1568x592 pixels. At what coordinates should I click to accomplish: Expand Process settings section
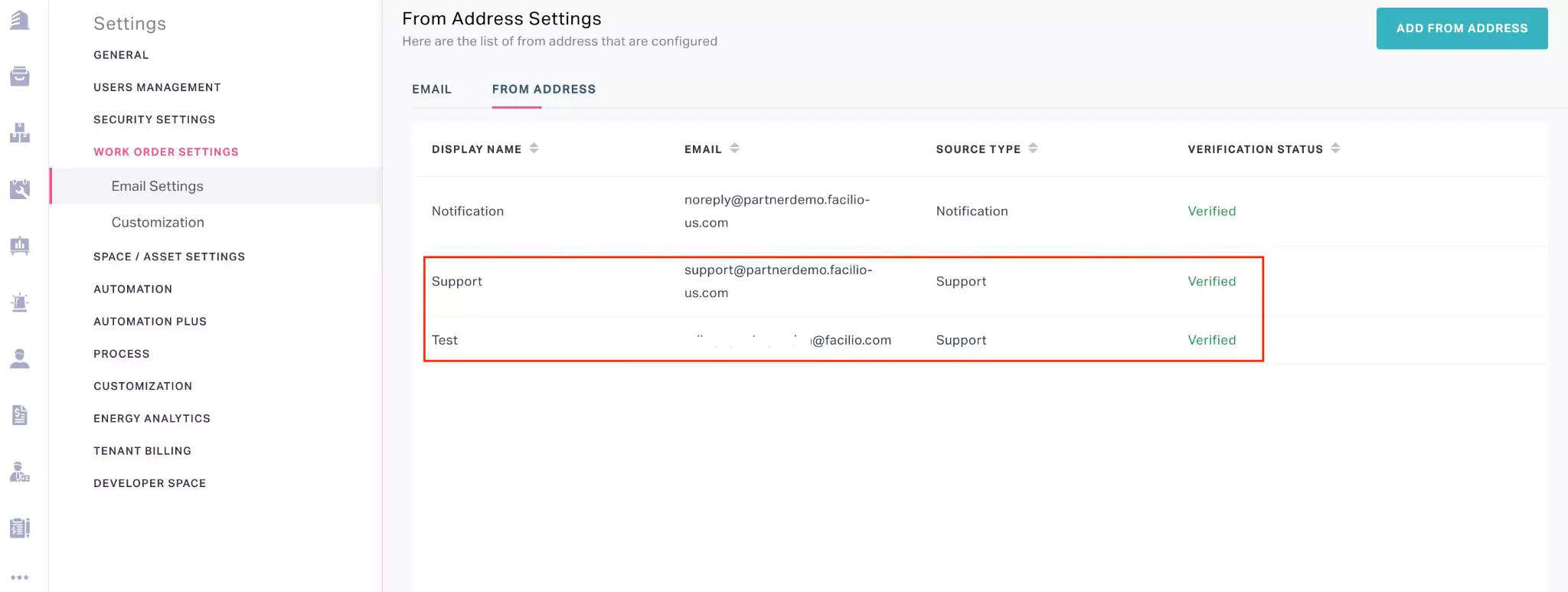click(x=122, y=354)
